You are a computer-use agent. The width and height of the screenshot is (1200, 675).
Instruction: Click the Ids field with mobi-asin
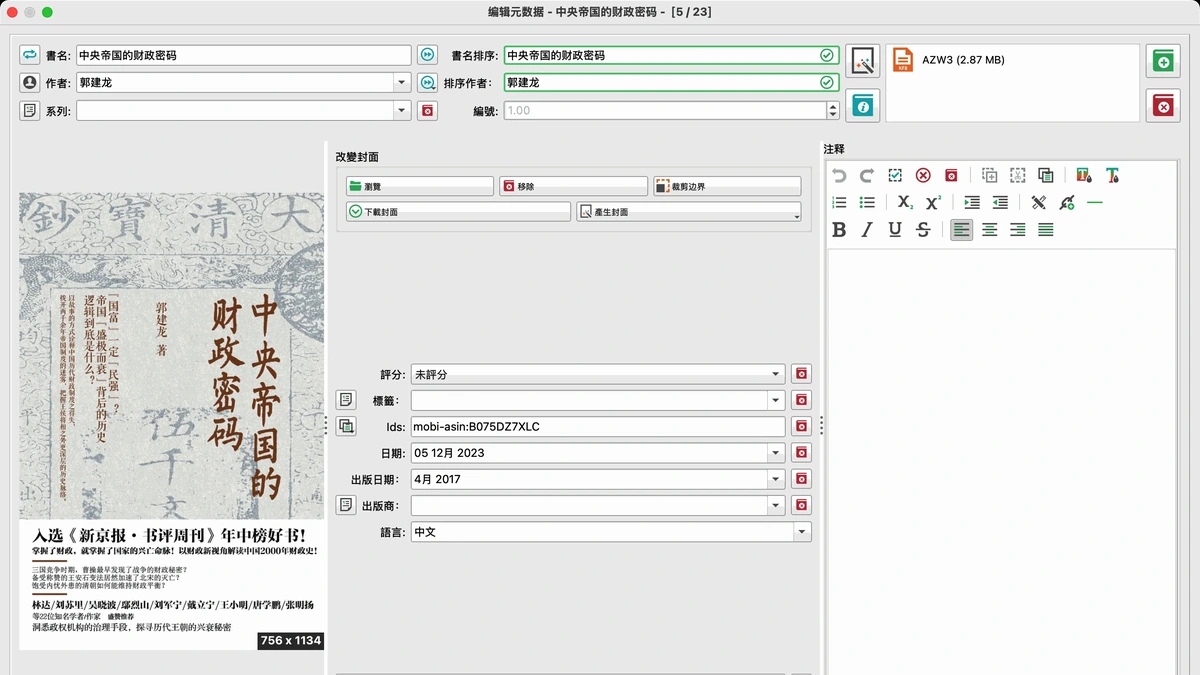click(598, 426)
